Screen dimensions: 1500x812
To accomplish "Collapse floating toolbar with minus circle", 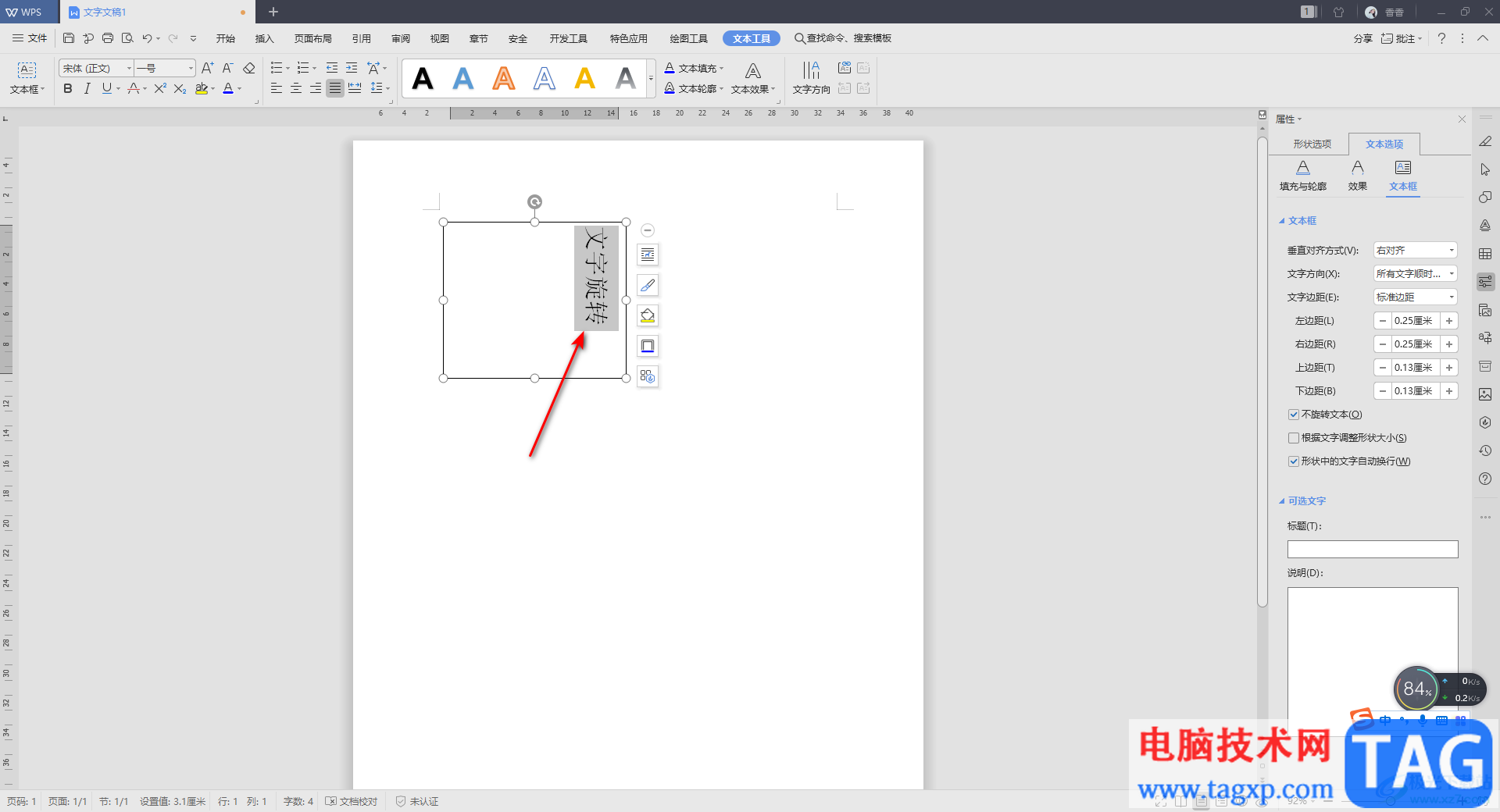I will [647, 230].
